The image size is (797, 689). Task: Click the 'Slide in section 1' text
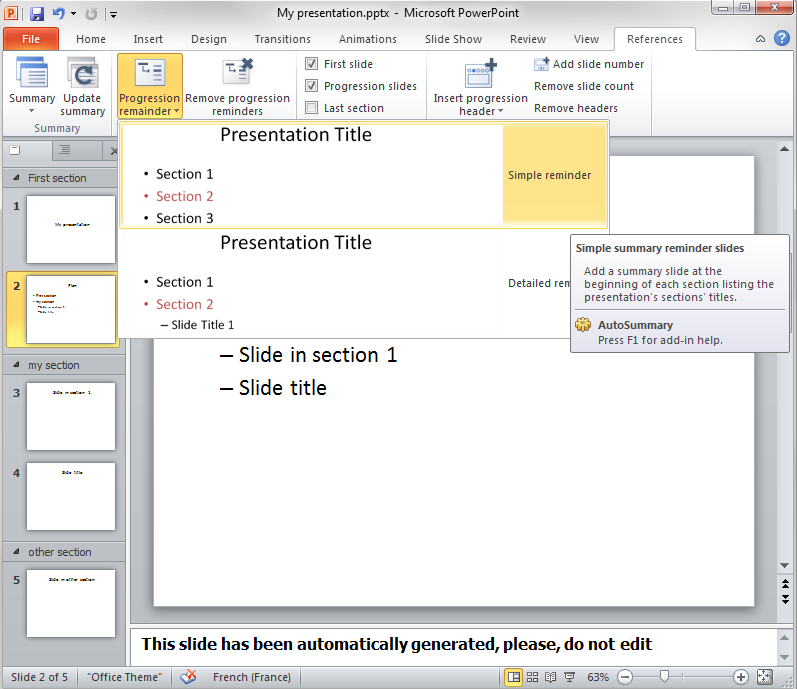318,355
